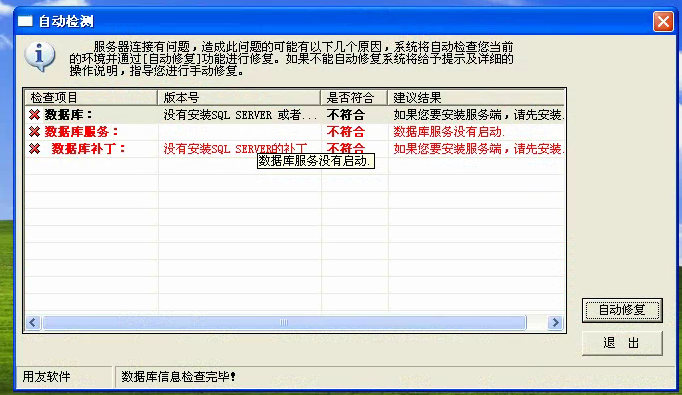This screenshot has height=395, width=682.
Task: Click the 自动修复 button
Action: click(622, 310)
